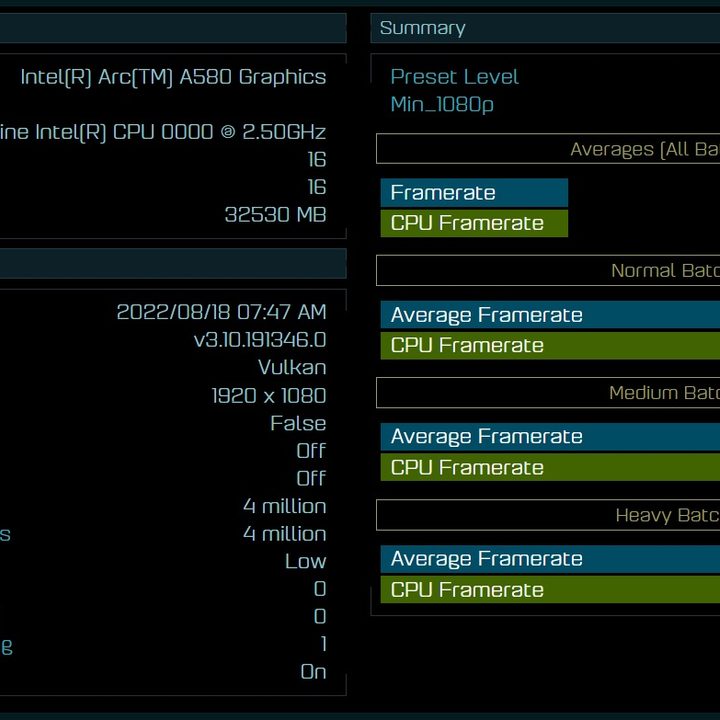Click the Averages (All Batches) section header
This screenshot has width=720, height=720.
[x=548, y=149]
